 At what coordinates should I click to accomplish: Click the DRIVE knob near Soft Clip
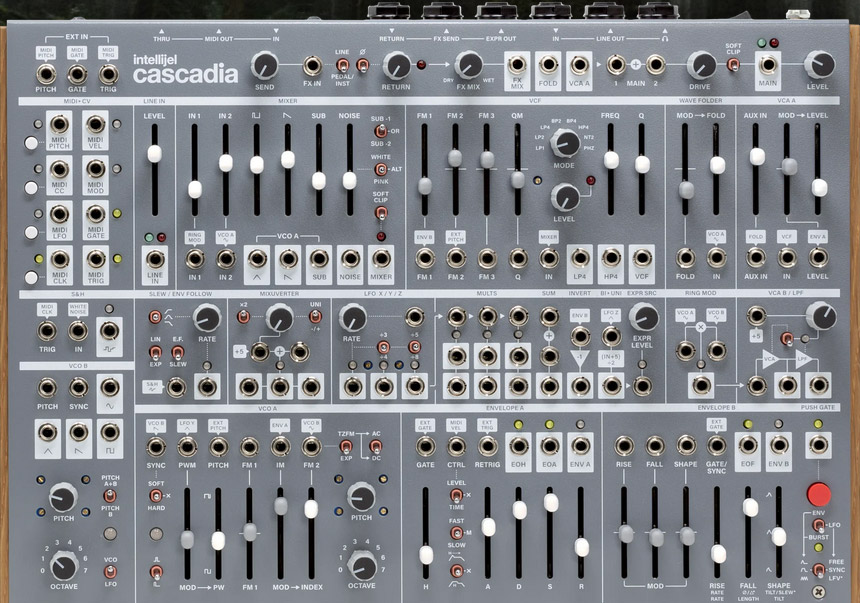pos(701,66)
